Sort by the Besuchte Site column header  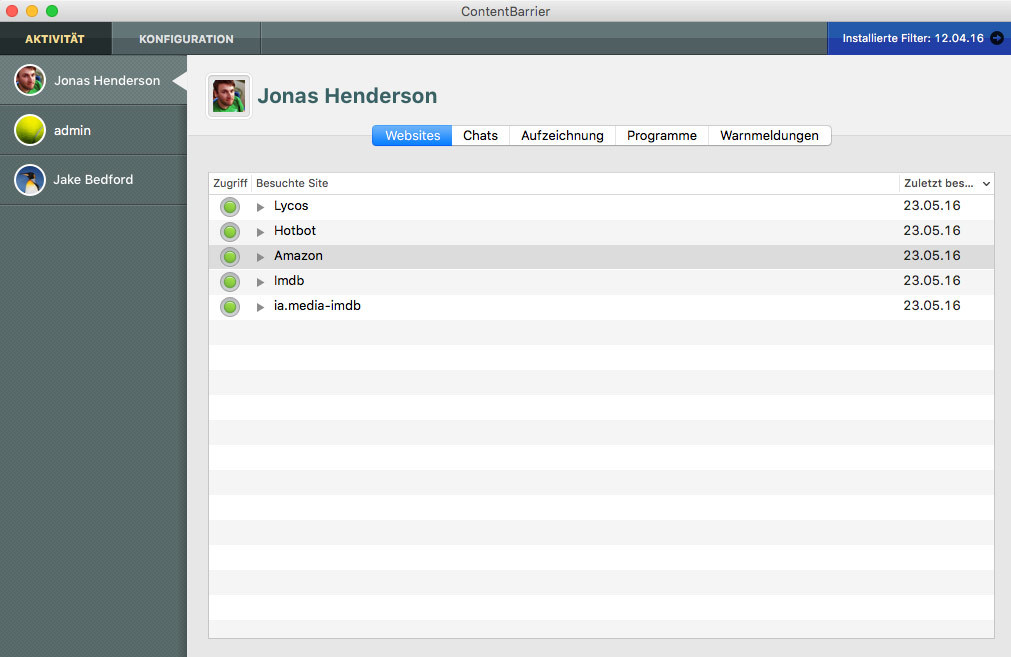pos(575,183)
